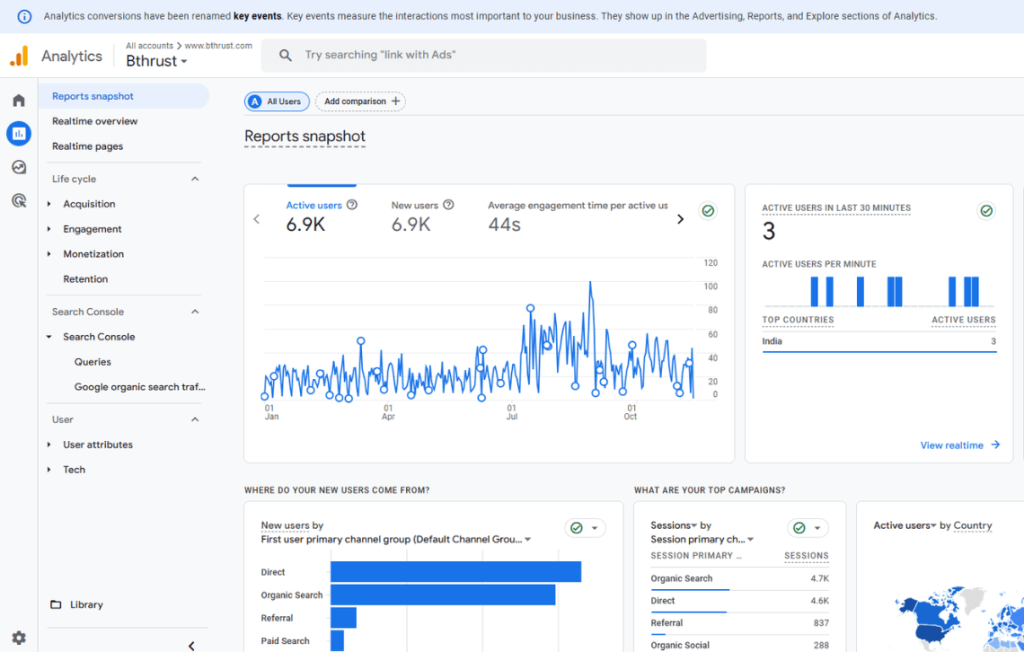Click the All Users segment chip

(x=277, y=101)
